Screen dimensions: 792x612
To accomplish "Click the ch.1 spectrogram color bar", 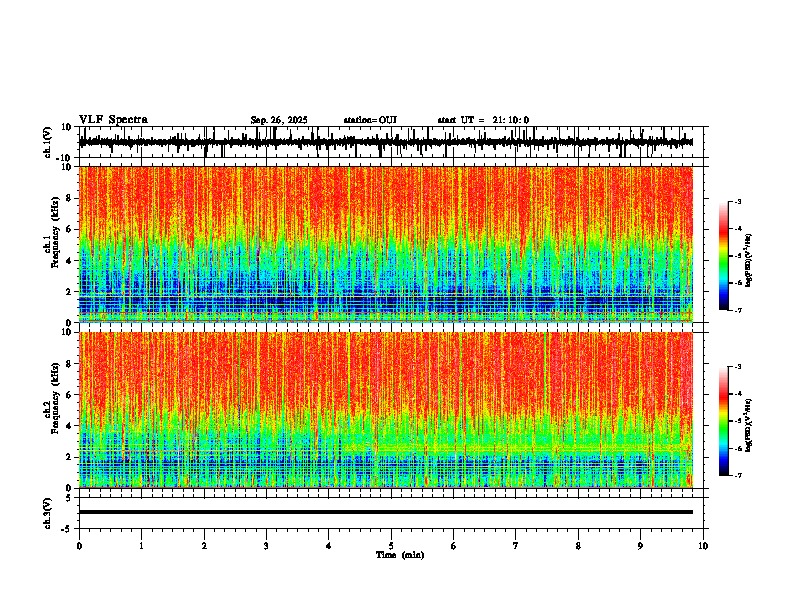I will [723, 256].
